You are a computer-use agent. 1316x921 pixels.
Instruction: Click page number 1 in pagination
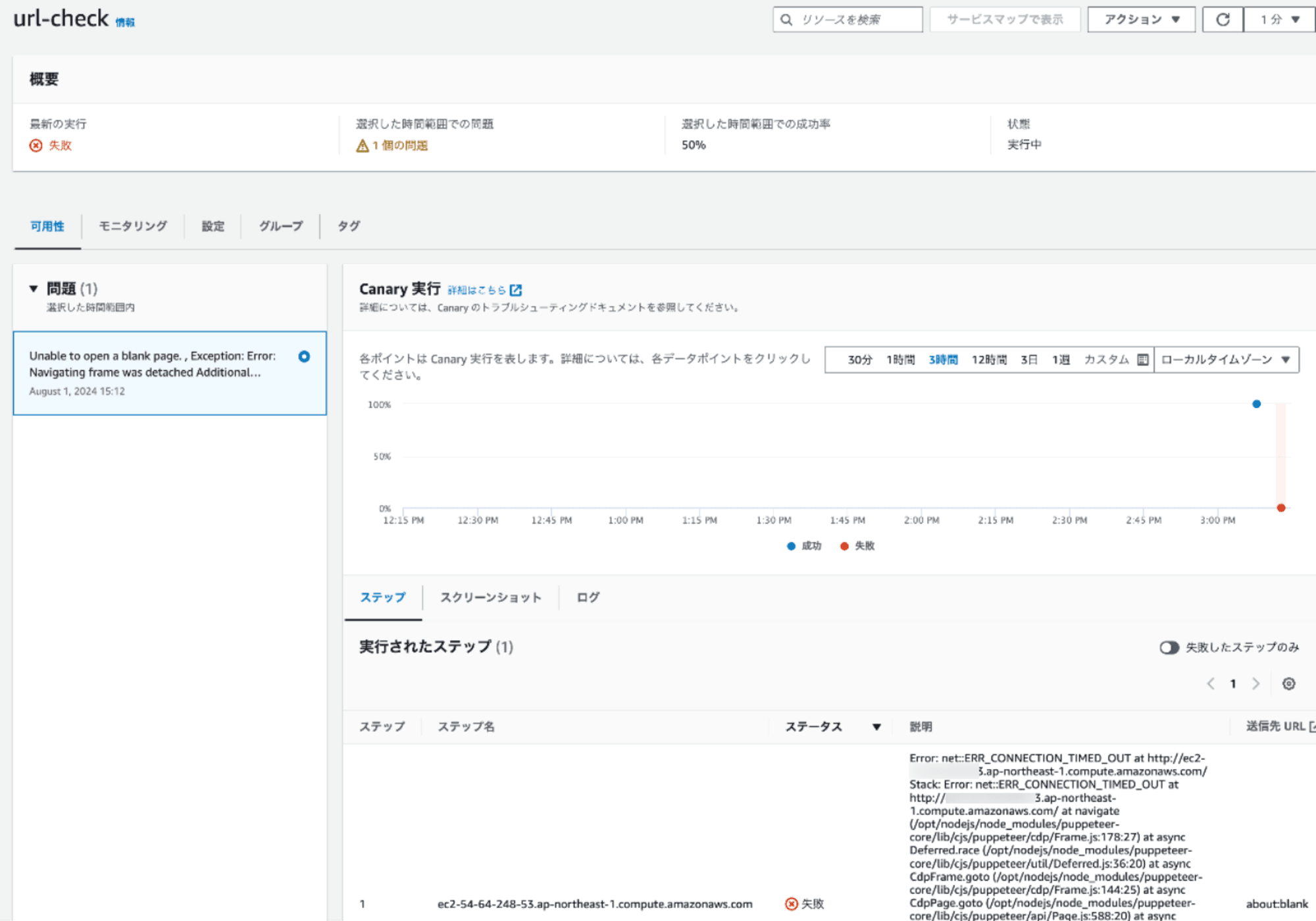pos(1233,684)
